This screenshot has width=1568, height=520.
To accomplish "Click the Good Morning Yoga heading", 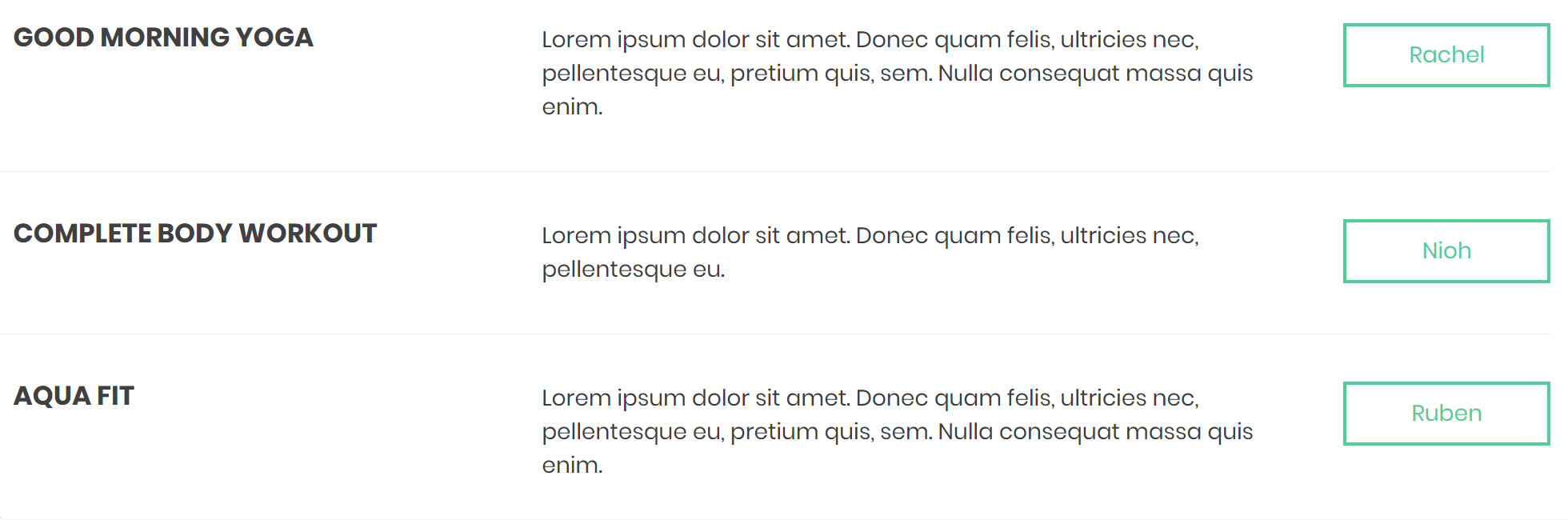I will coord(163,38).
